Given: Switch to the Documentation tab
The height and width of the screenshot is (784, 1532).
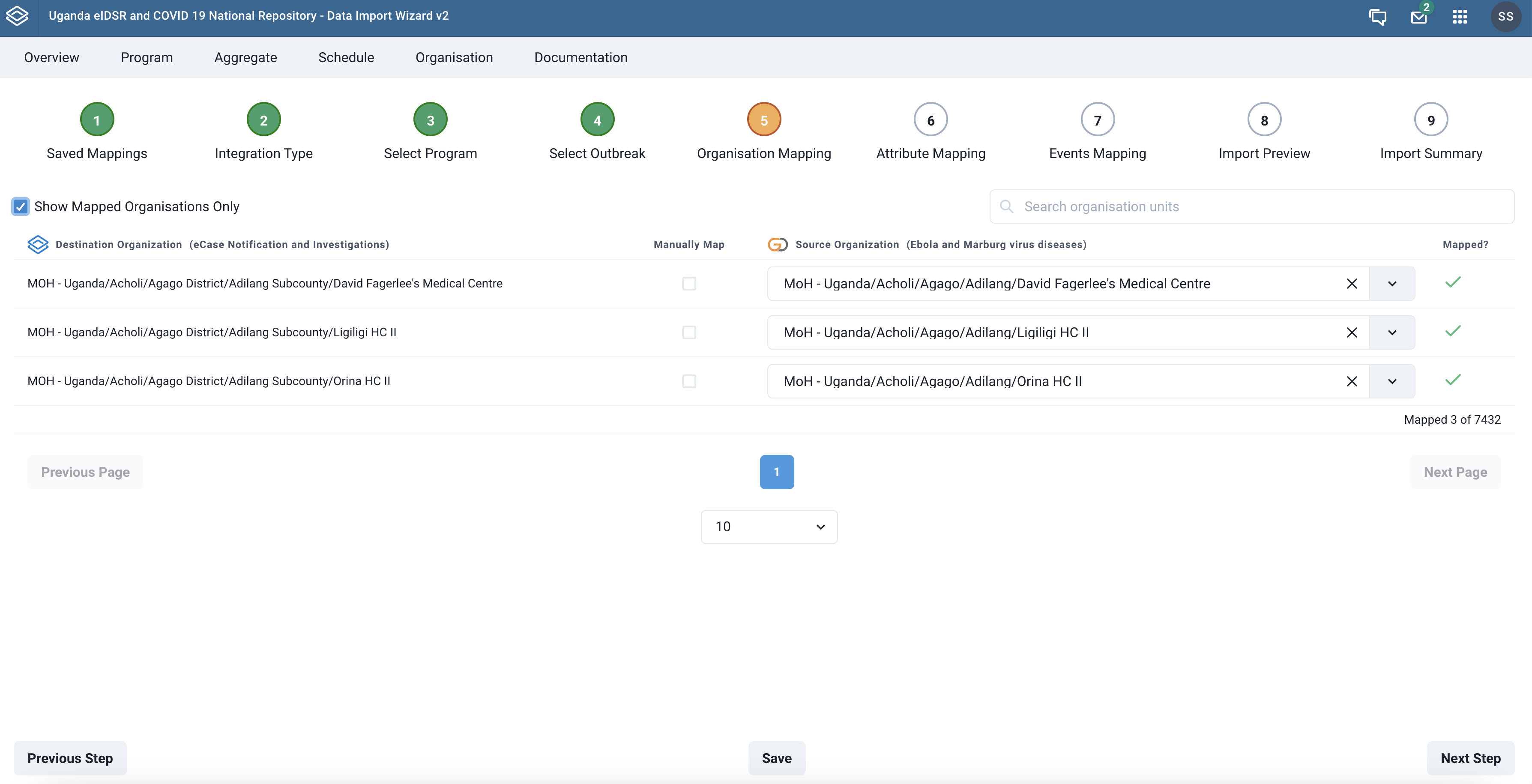Looking at the screenshot, I should 581,57.
